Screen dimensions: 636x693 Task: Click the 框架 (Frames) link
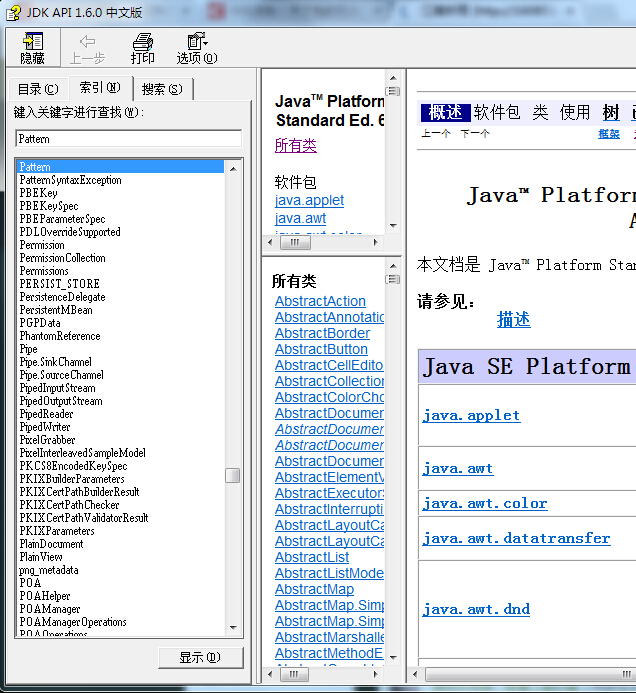(609, 134)
